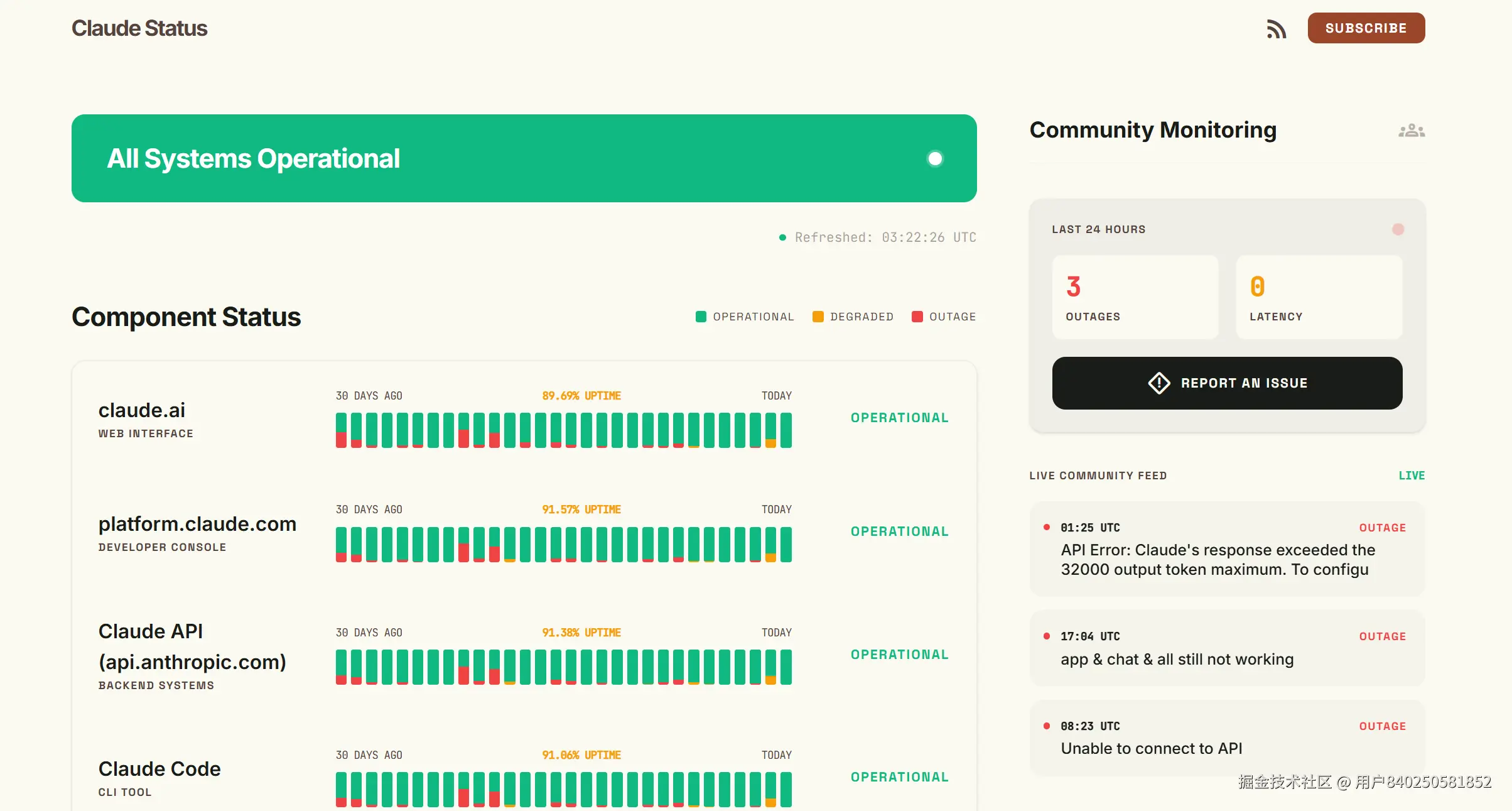
Task: Click white status dot in operational banner
Action: click(x=934, y=158)
